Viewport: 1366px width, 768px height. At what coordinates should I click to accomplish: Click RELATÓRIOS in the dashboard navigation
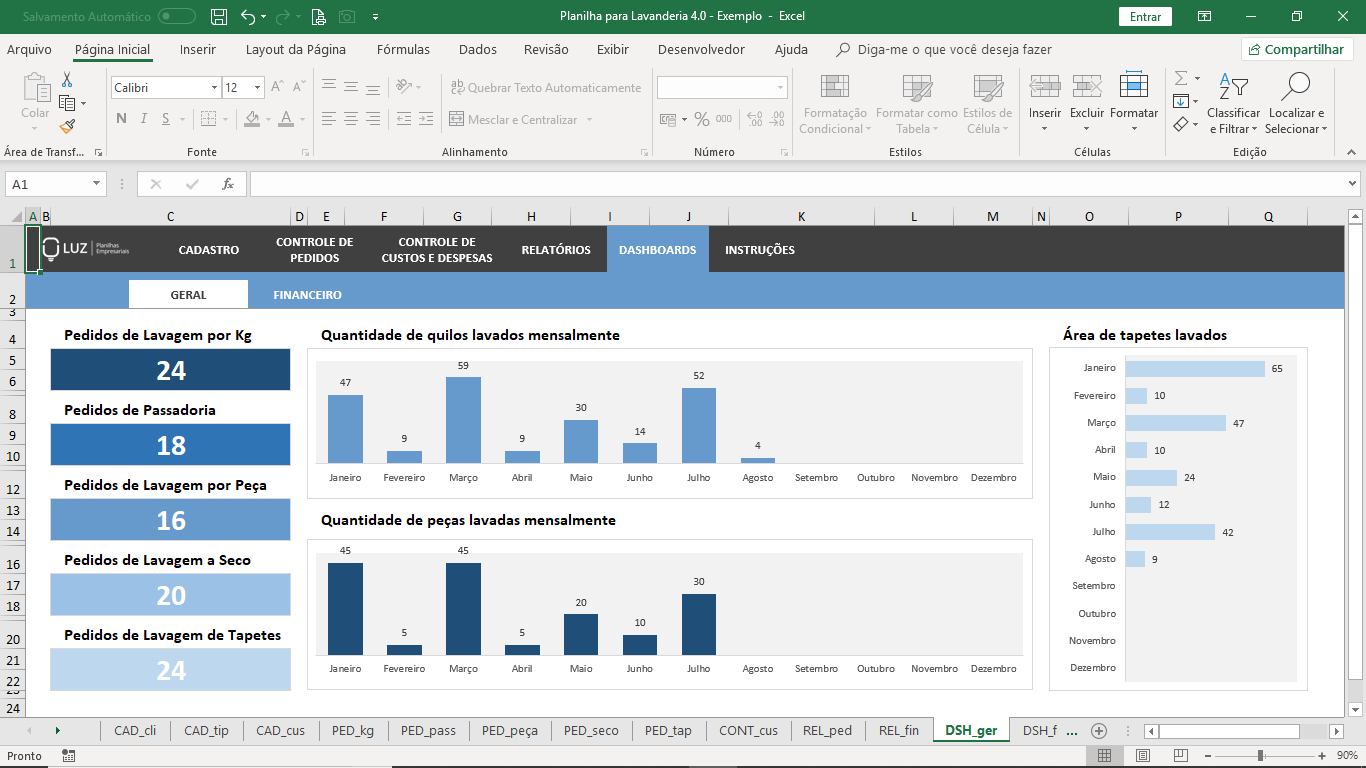coord(556,250)
